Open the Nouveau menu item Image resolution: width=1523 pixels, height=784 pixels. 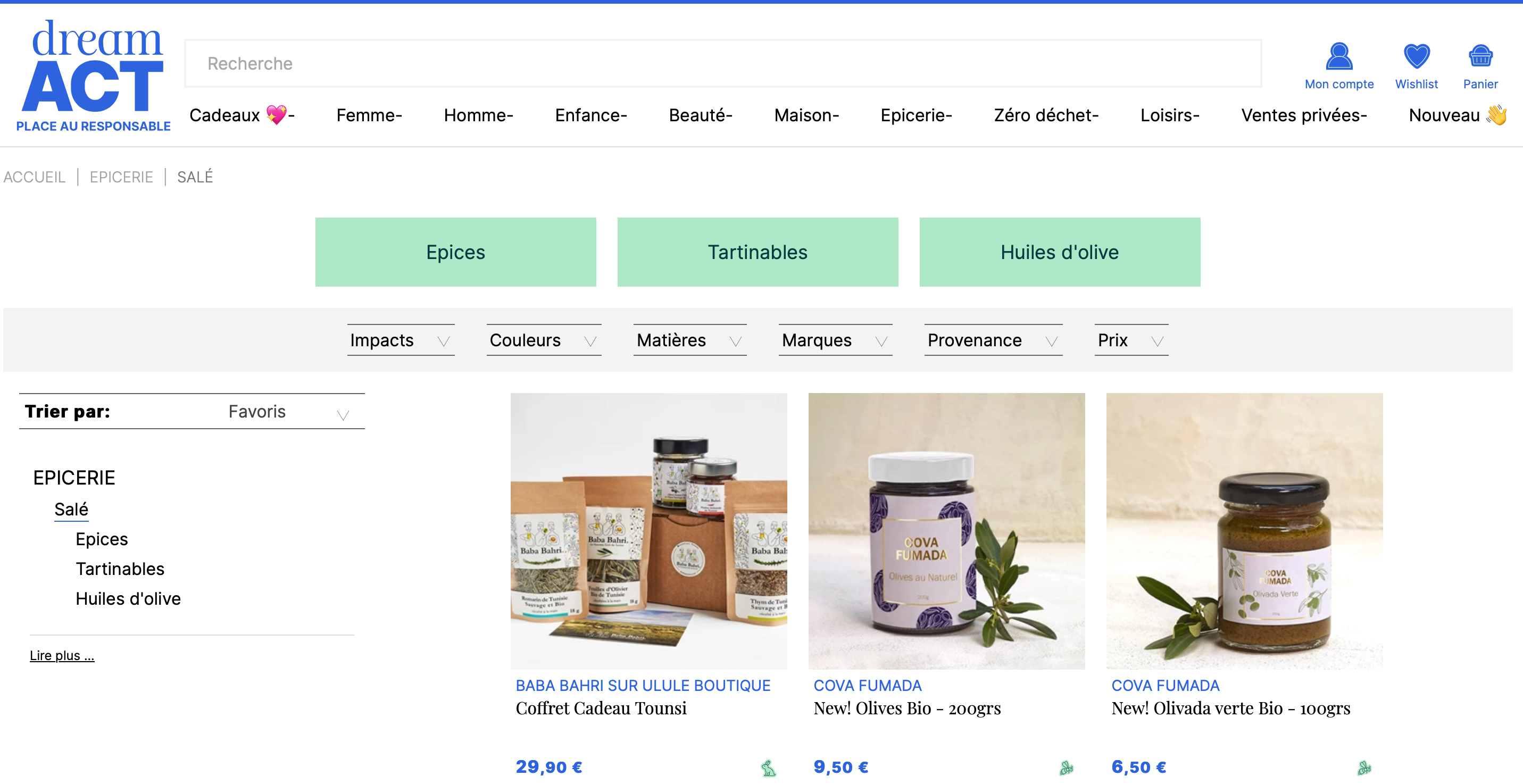click(x=1458, y=115)
